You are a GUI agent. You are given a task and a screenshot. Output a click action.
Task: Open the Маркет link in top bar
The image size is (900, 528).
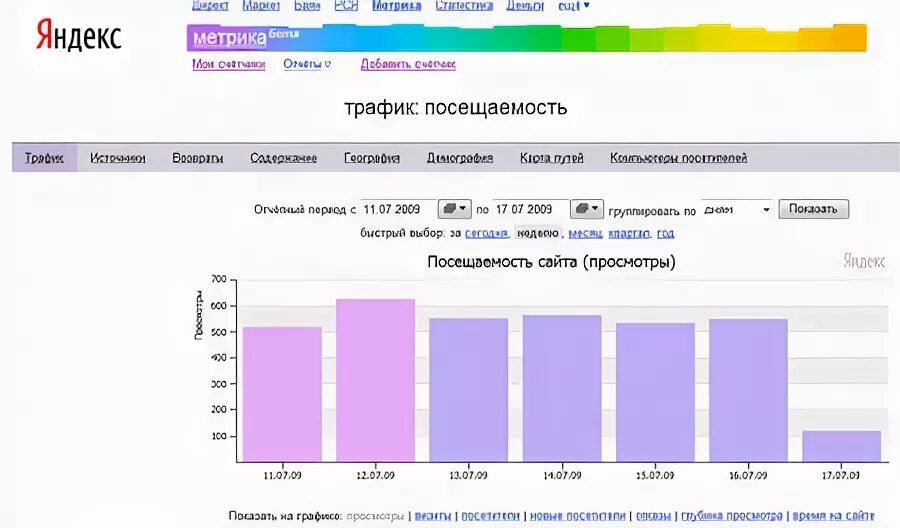[x=261, y=6]
